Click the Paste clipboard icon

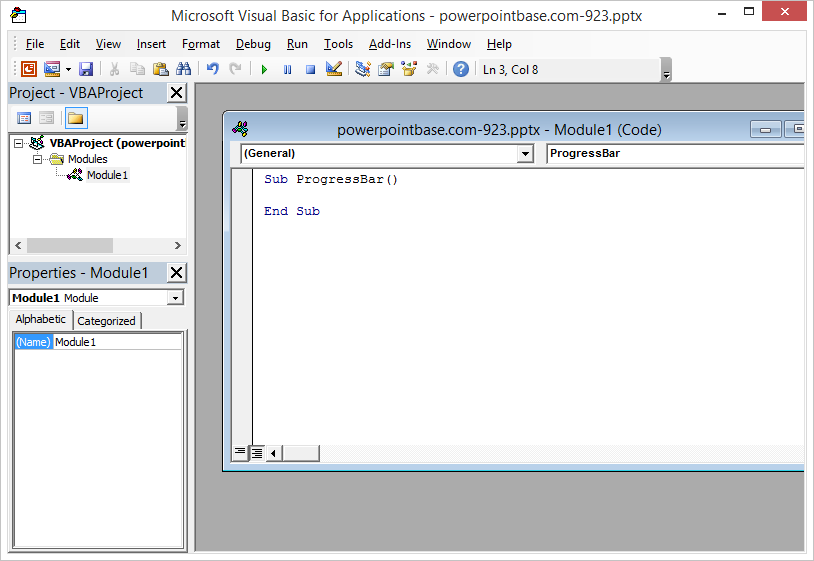pos(161,69)
